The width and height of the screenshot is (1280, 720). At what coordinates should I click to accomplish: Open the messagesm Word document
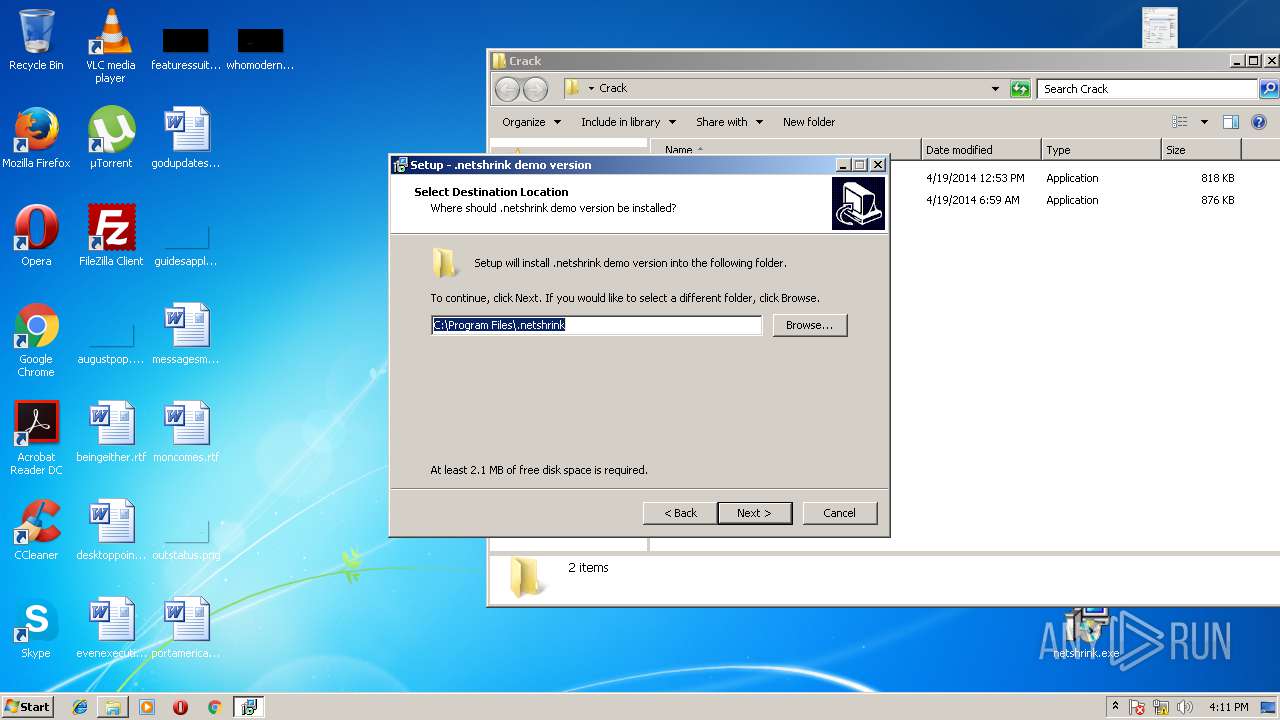[186, 334]
